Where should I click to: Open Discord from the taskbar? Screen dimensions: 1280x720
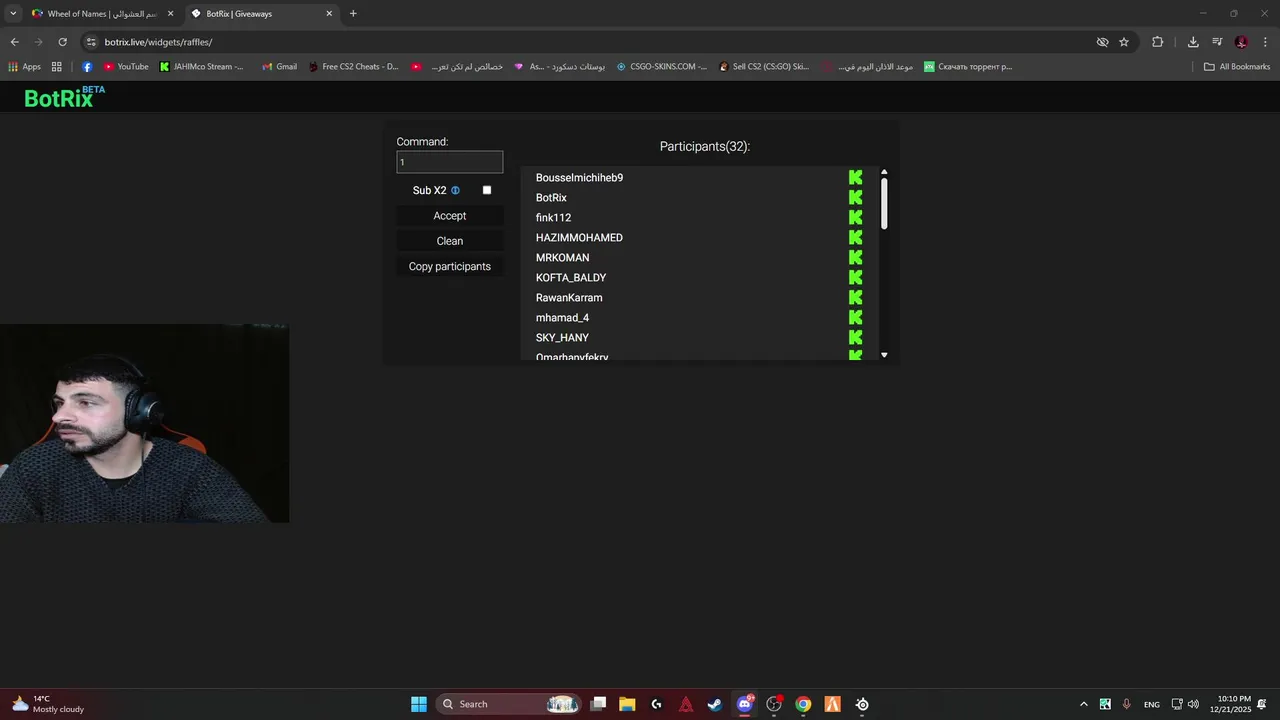click(x=744, y=704)
